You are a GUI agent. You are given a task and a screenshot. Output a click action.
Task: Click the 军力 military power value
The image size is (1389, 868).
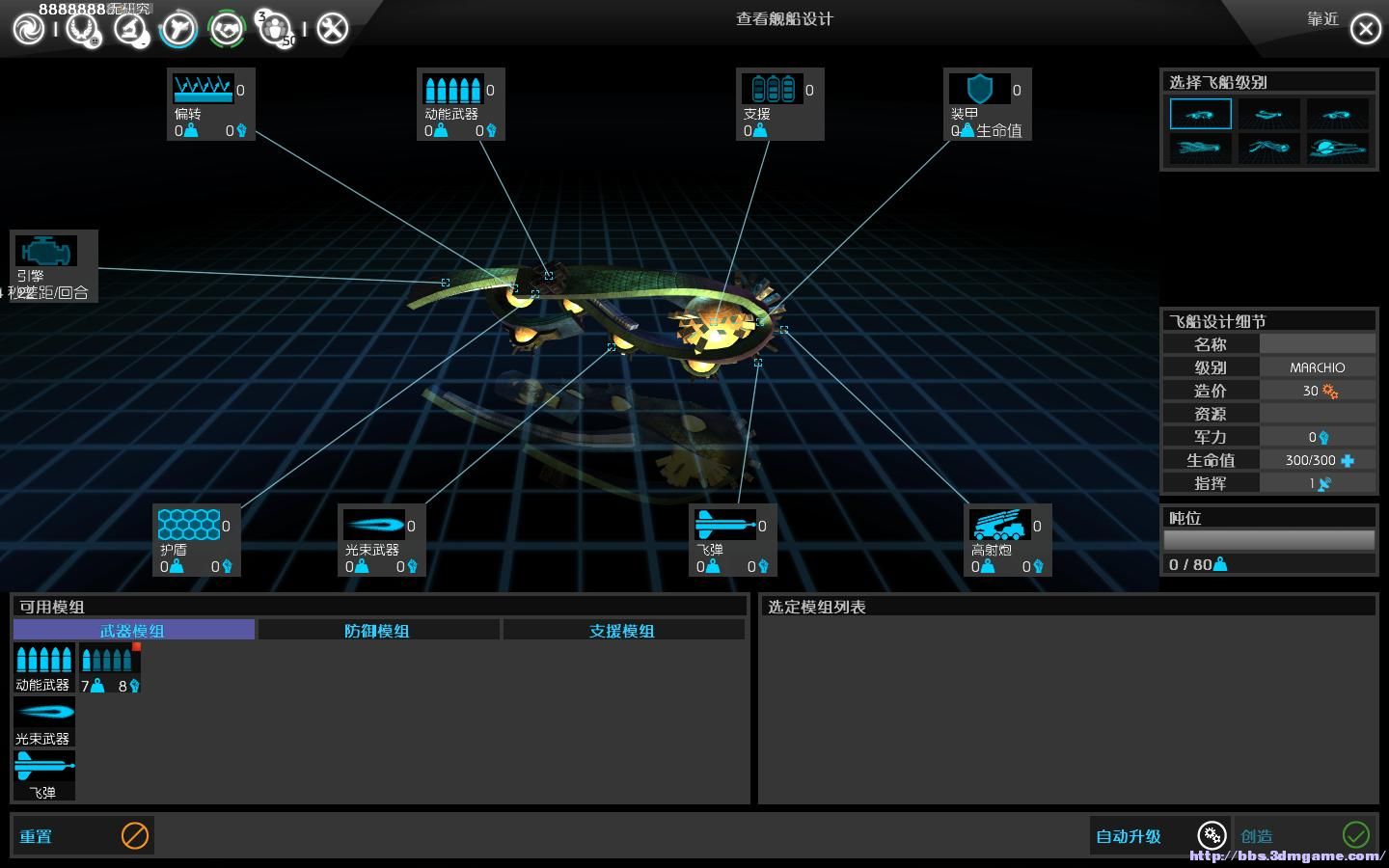pyautogui.click(x=1318, y=437)
